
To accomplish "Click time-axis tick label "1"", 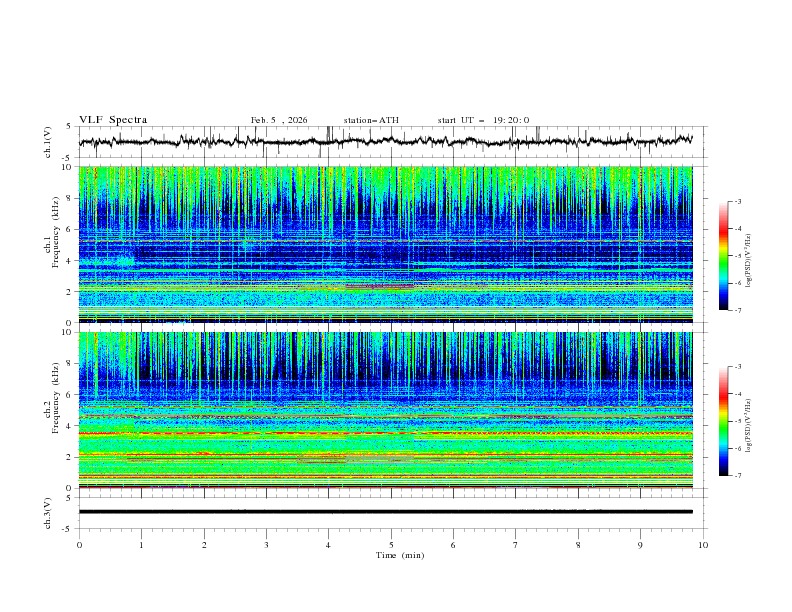I will click(x=142, y=545).
